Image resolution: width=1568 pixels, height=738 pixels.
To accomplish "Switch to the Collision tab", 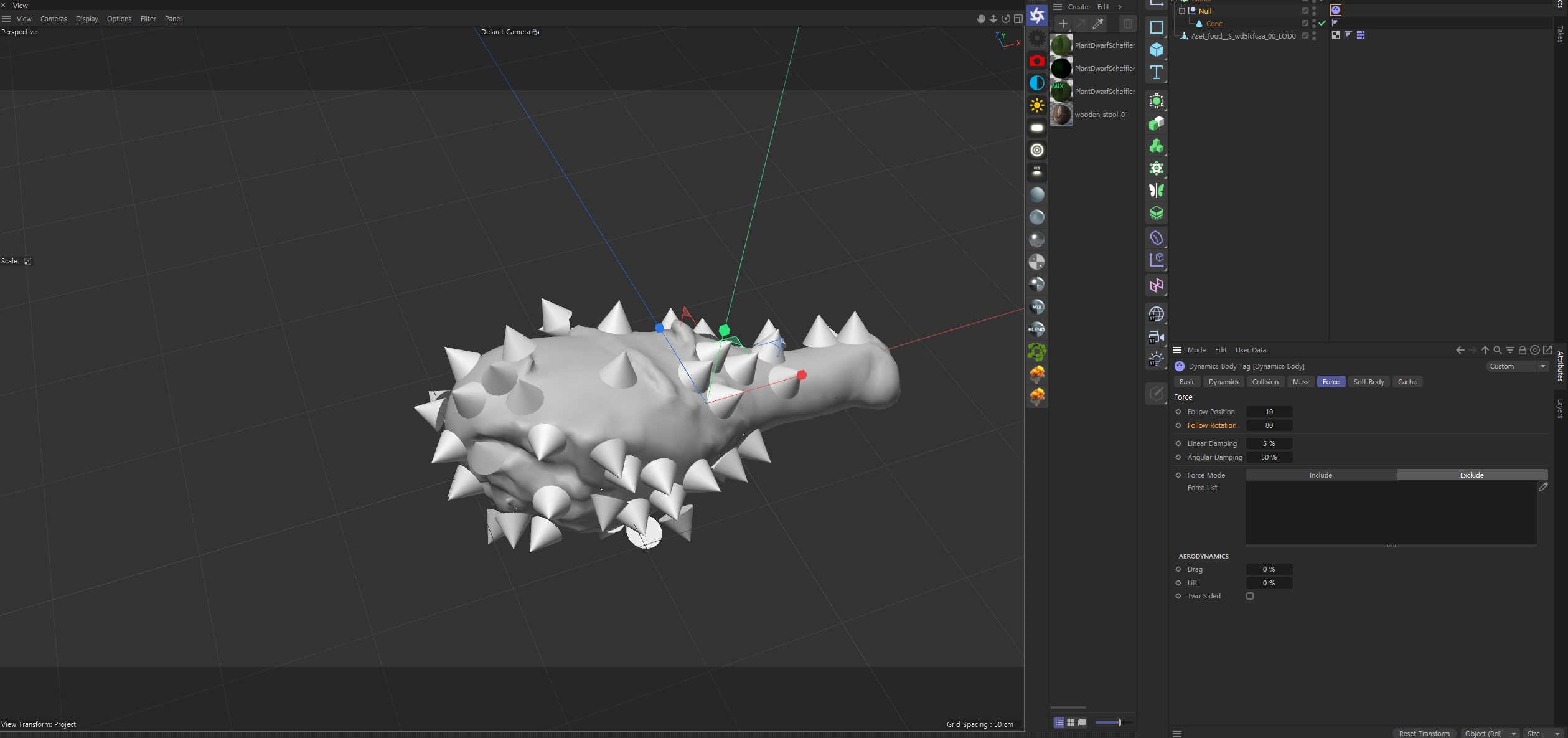I will pyautogui.click(x=1265, y=382).
